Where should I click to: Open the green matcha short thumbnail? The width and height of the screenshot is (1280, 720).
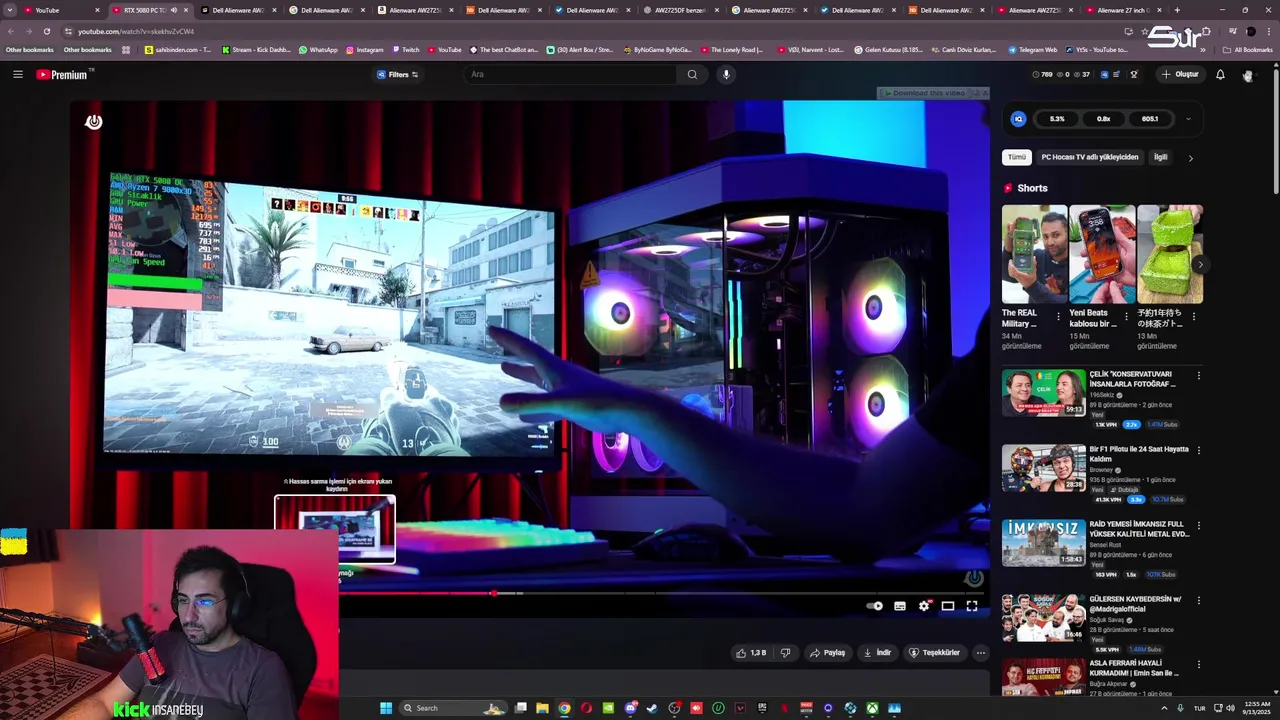(1170, 254)
